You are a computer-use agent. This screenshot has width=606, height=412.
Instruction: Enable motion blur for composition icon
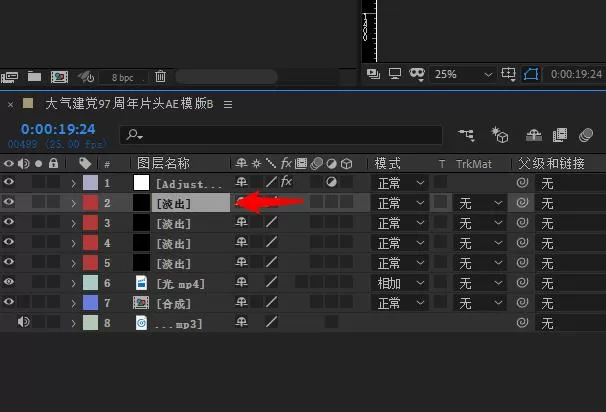pyautogui.click(x=586, y=135)
